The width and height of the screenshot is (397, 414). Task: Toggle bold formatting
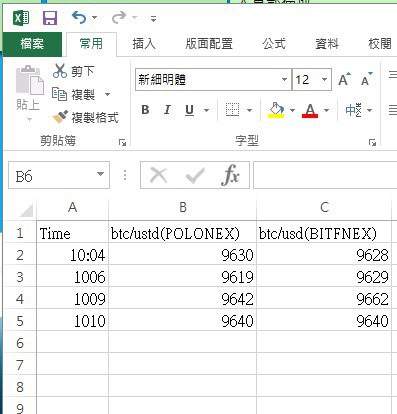pos(145,110)
